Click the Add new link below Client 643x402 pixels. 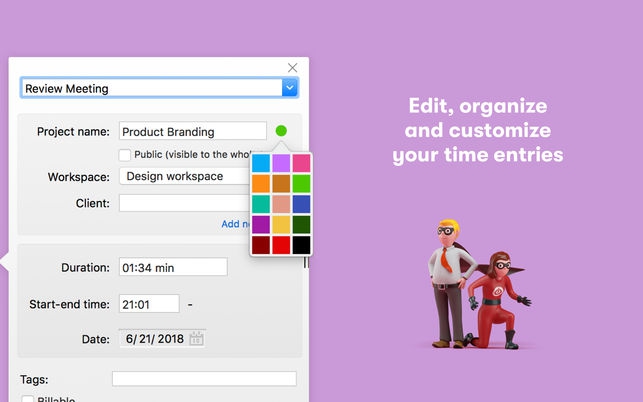236,224
